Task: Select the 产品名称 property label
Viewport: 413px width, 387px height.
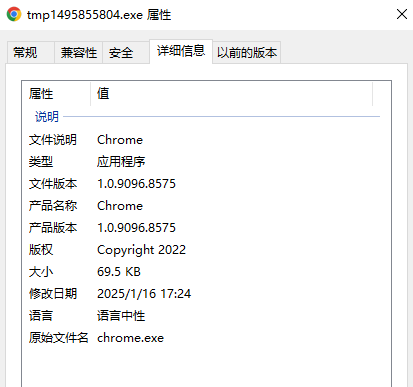Action: [x=53, y=206]
